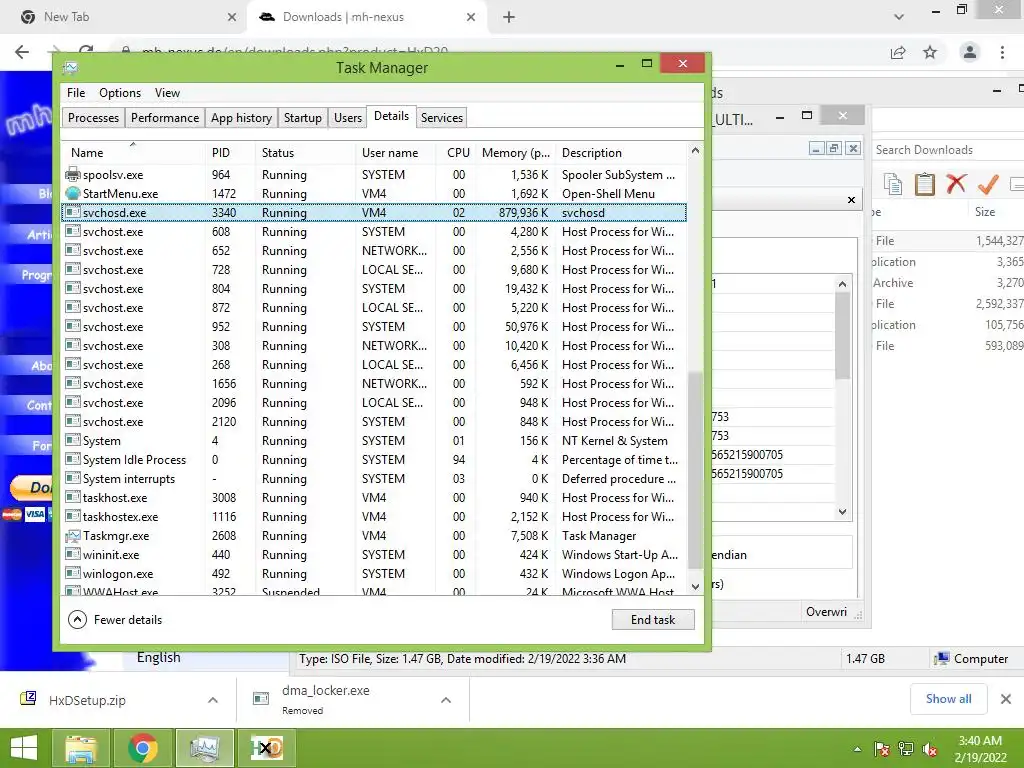Select the StartMenu.exe process row
1024x768 pixels.
coord(374,194)
